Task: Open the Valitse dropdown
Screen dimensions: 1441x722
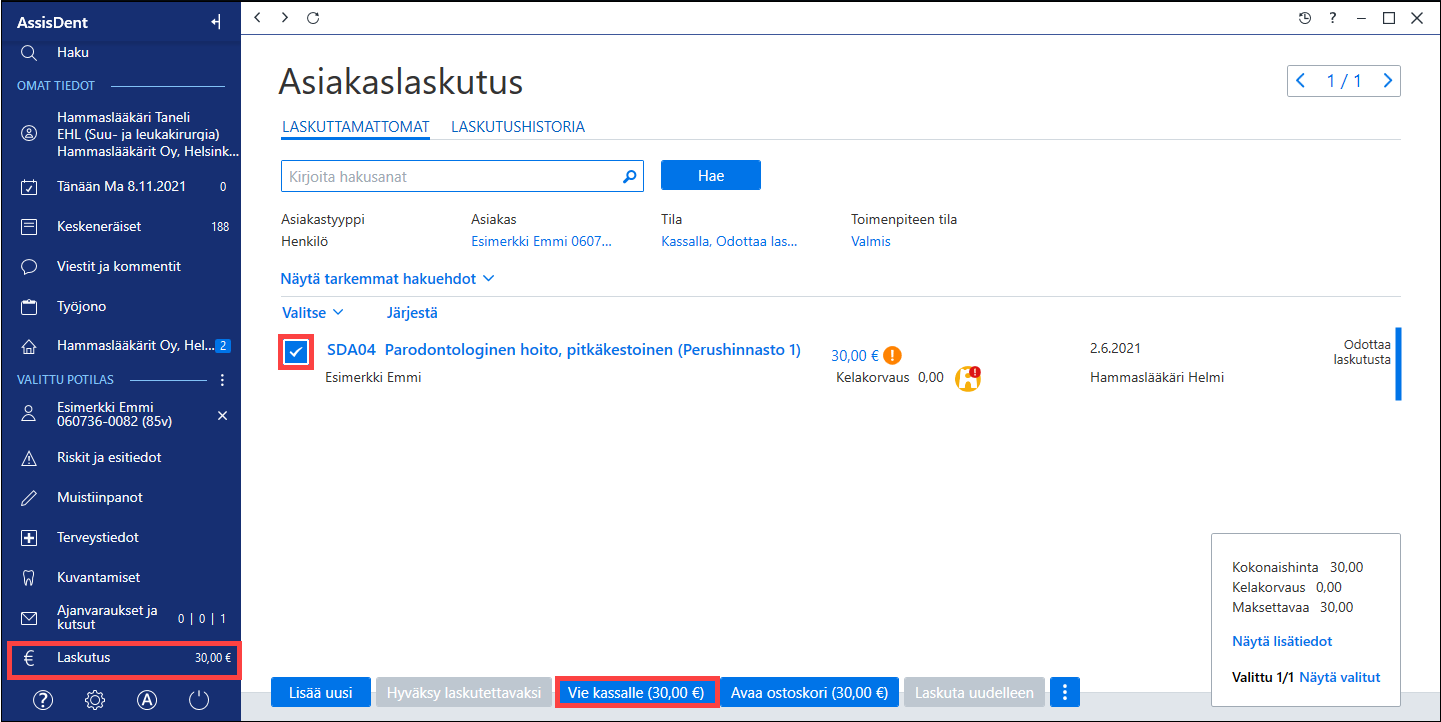Action: click(312, 313)
